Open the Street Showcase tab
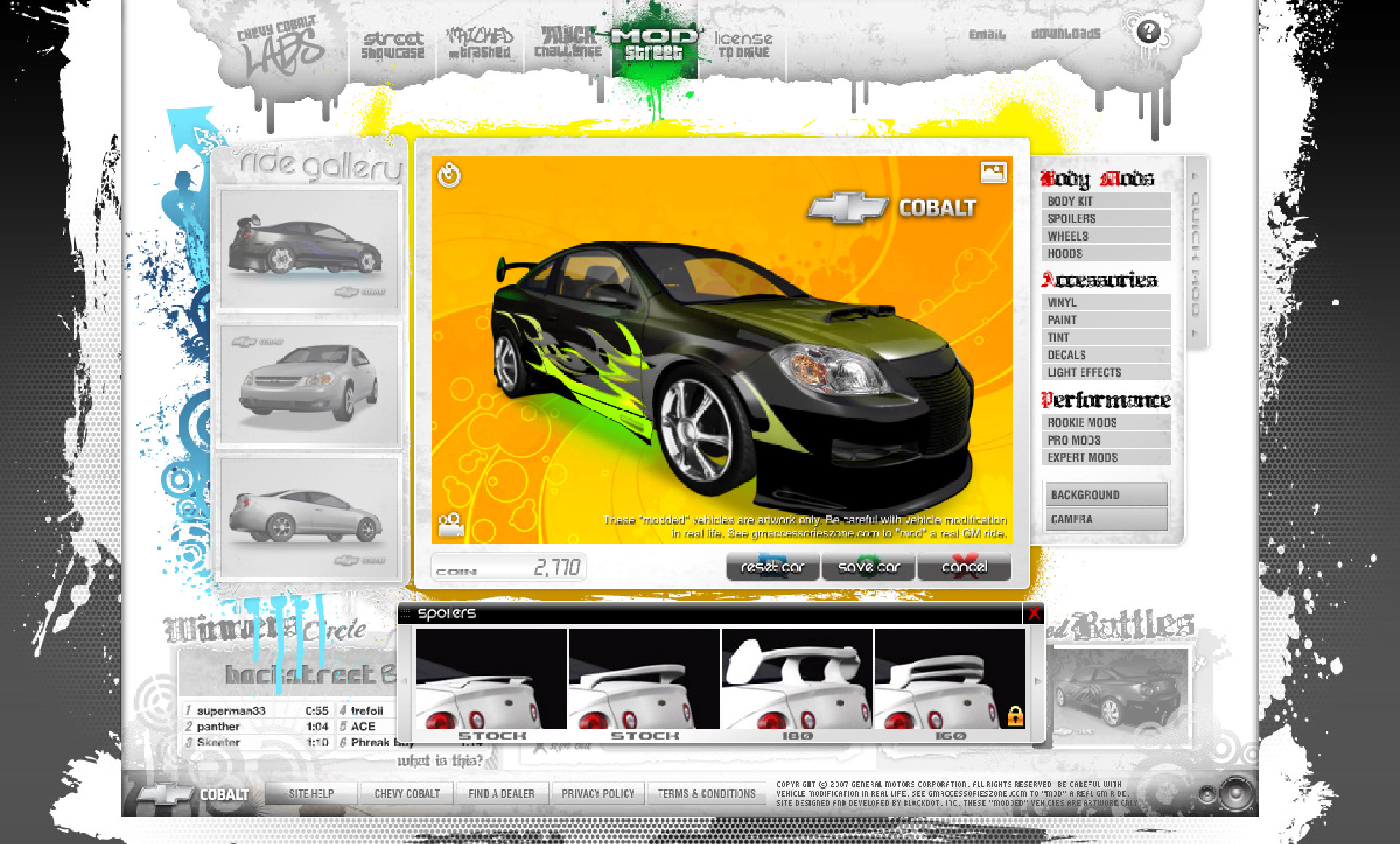Image resolution: width=1400 pixels, height=844 pixels. click(392, 45)
